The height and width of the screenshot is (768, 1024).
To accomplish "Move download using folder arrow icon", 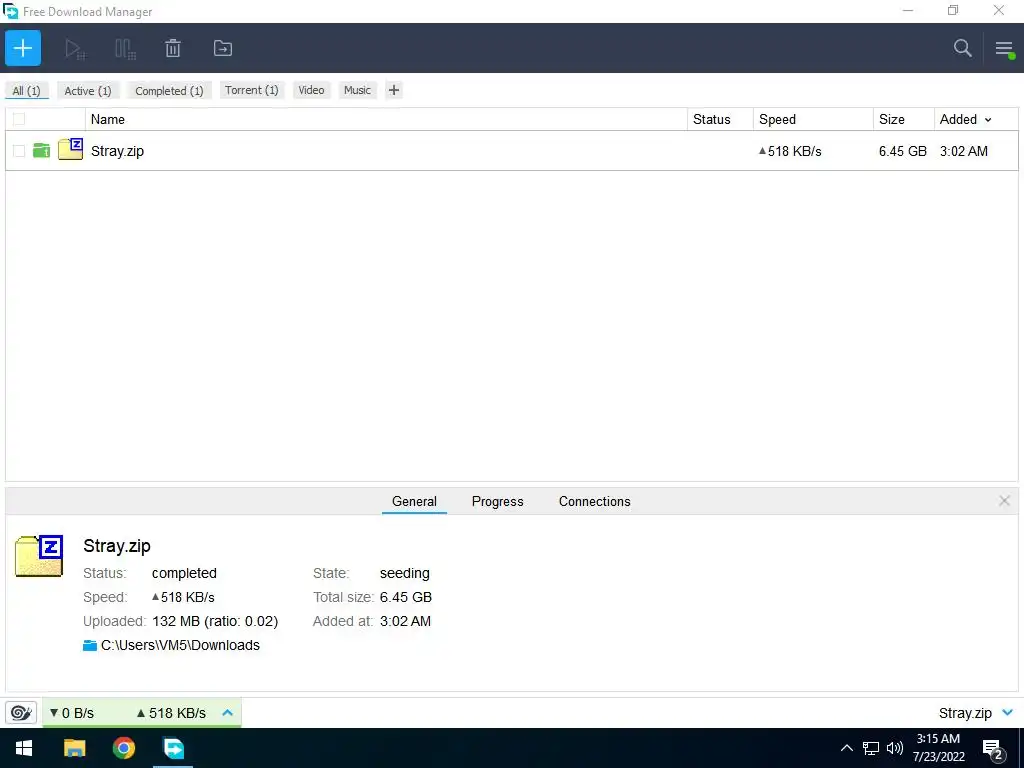I will tap(223, 48).
